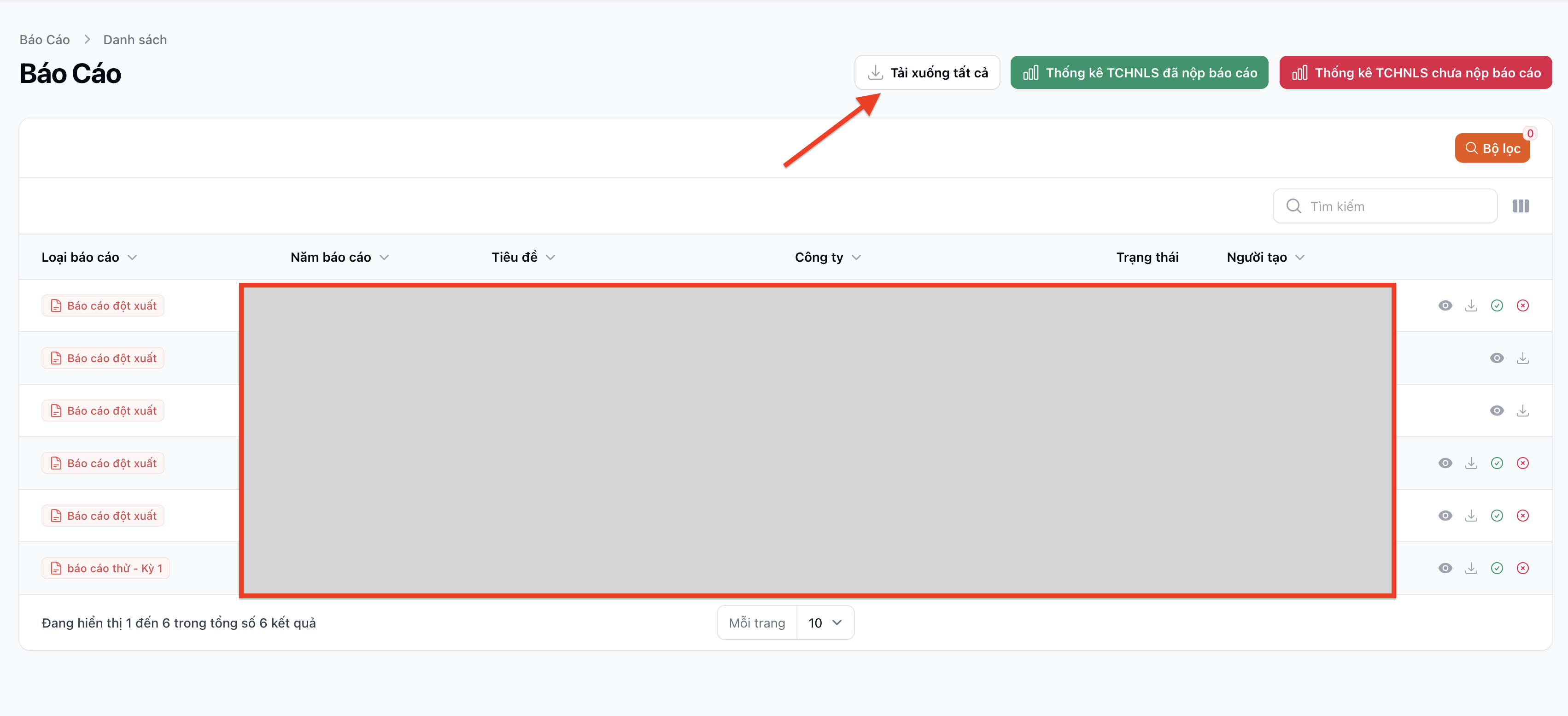Click download icon in second report row
1568x716 pixels.
pos(1522,358)
